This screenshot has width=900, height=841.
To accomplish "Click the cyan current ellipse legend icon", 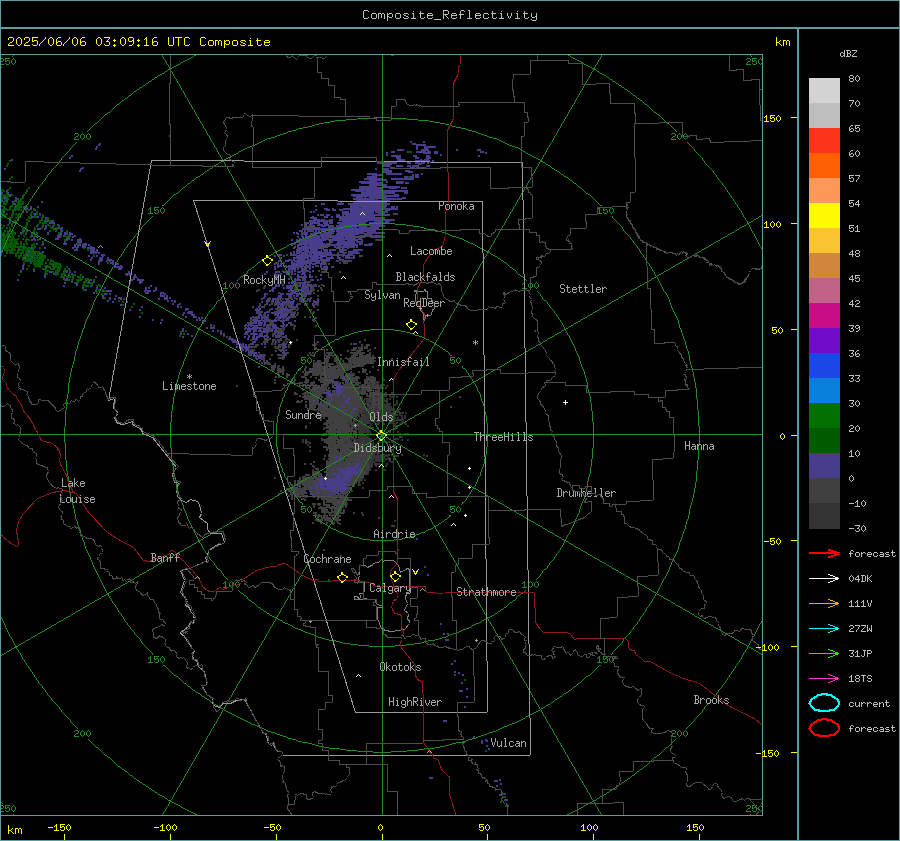I will [824, 703].
